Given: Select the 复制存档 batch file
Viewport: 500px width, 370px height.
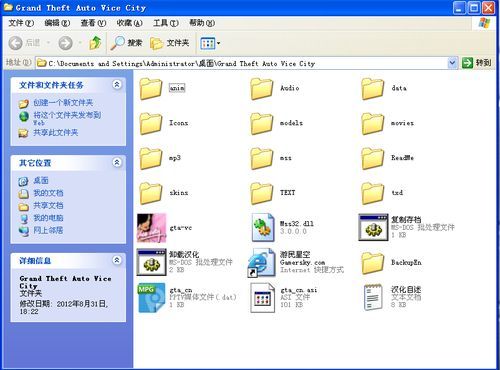Looking at the screenshot, I should [x=406, y=227].
